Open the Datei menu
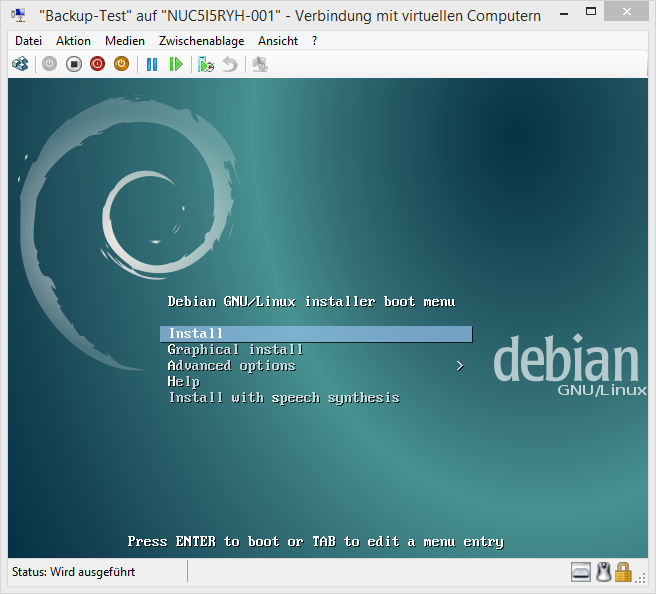 click(28, 41)
